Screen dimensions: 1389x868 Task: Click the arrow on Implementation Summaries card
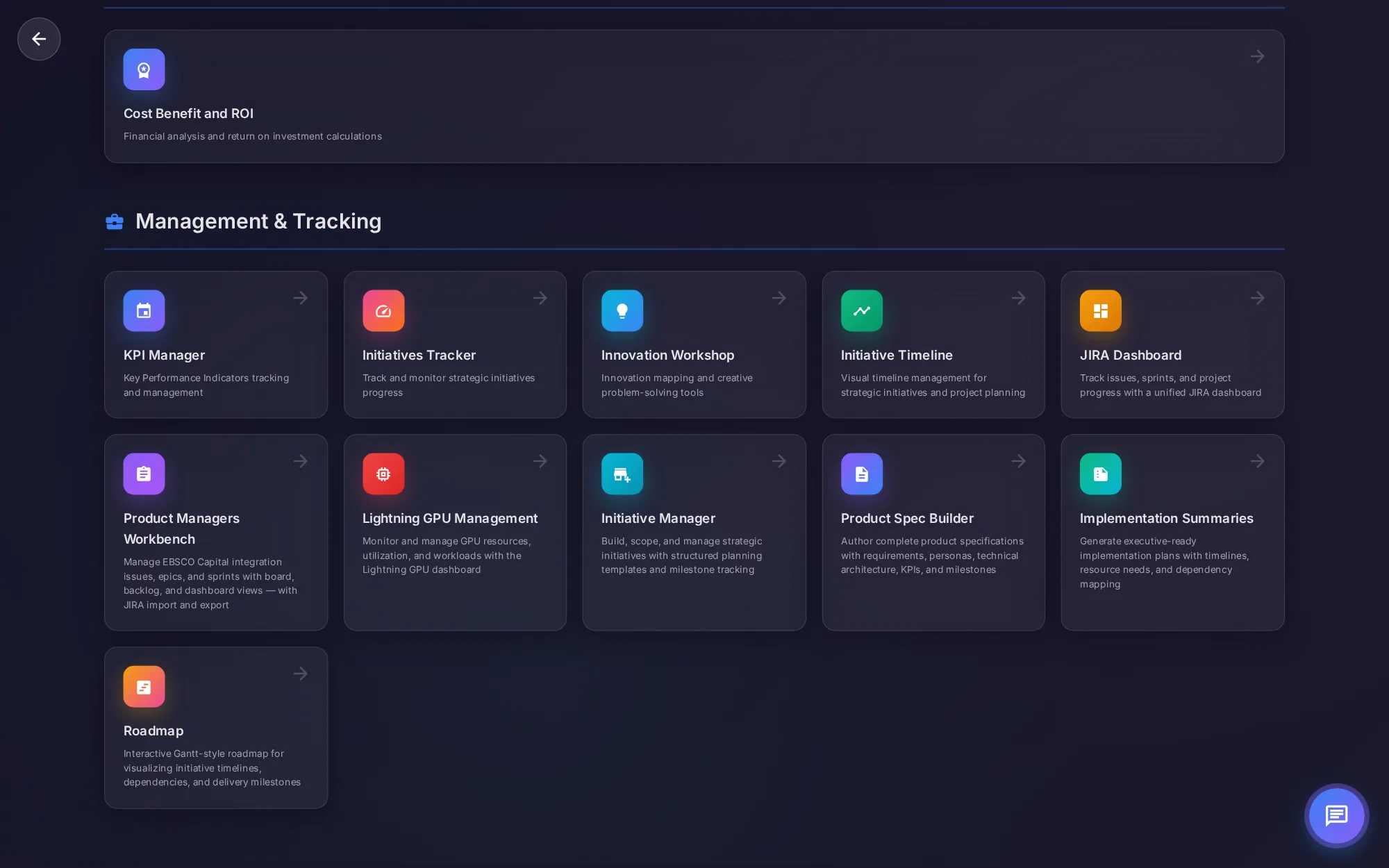[1258, 461]
